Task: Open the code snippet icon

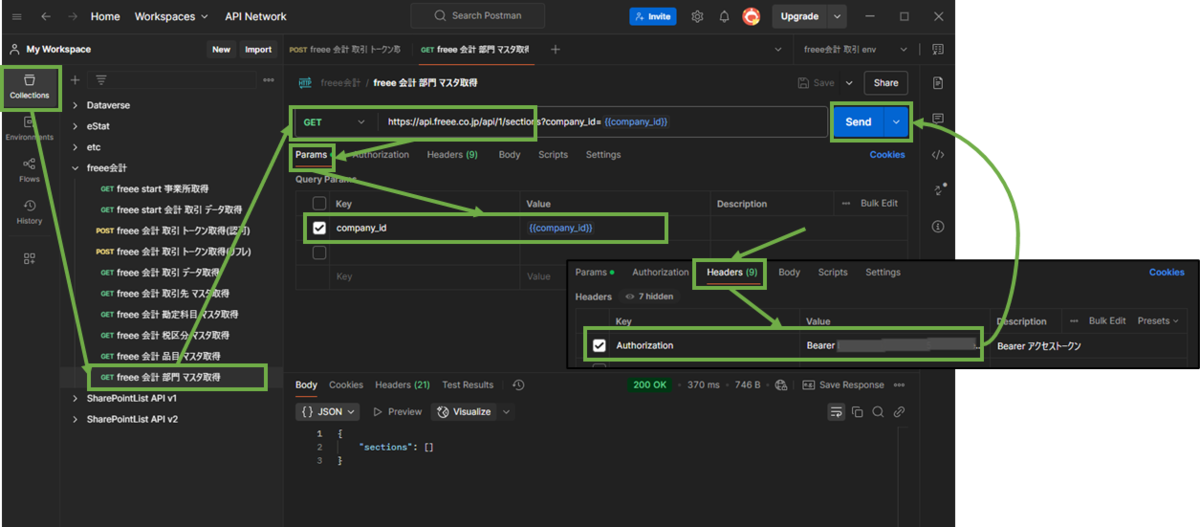Action: pyautogui.click(x=938, y=154)
